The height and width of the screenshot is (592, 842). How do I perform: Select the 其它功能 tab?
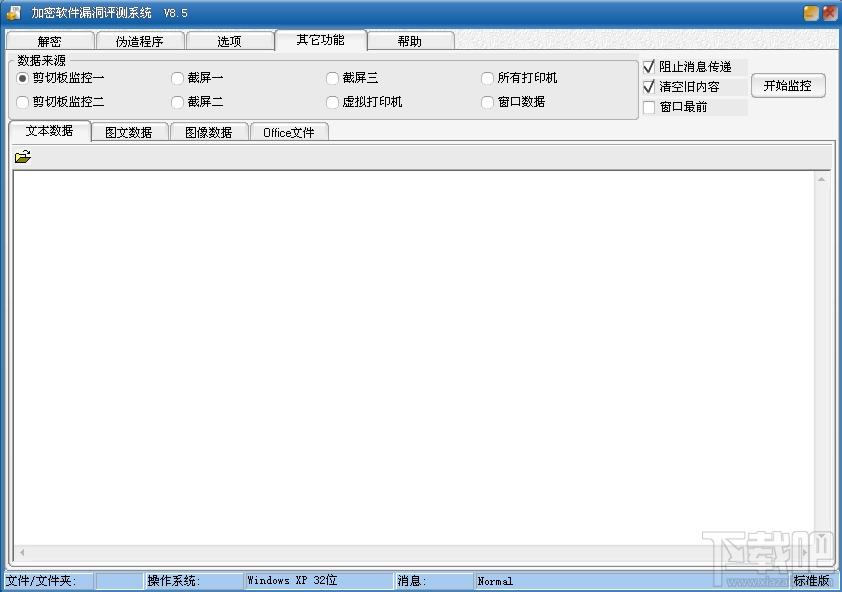click(x=321, y=40)
